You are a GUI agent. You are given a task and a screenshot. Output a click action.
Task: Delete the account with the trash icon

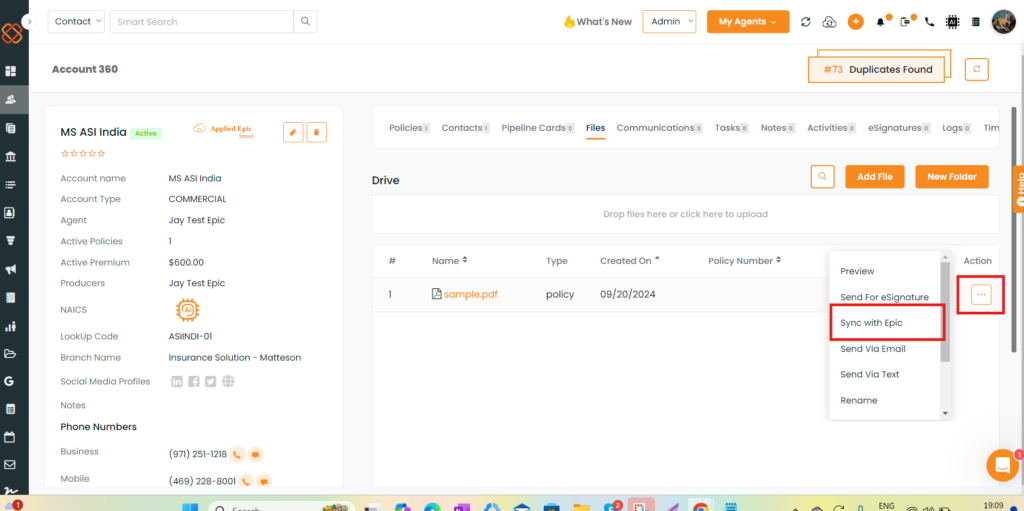click(317, 132)
